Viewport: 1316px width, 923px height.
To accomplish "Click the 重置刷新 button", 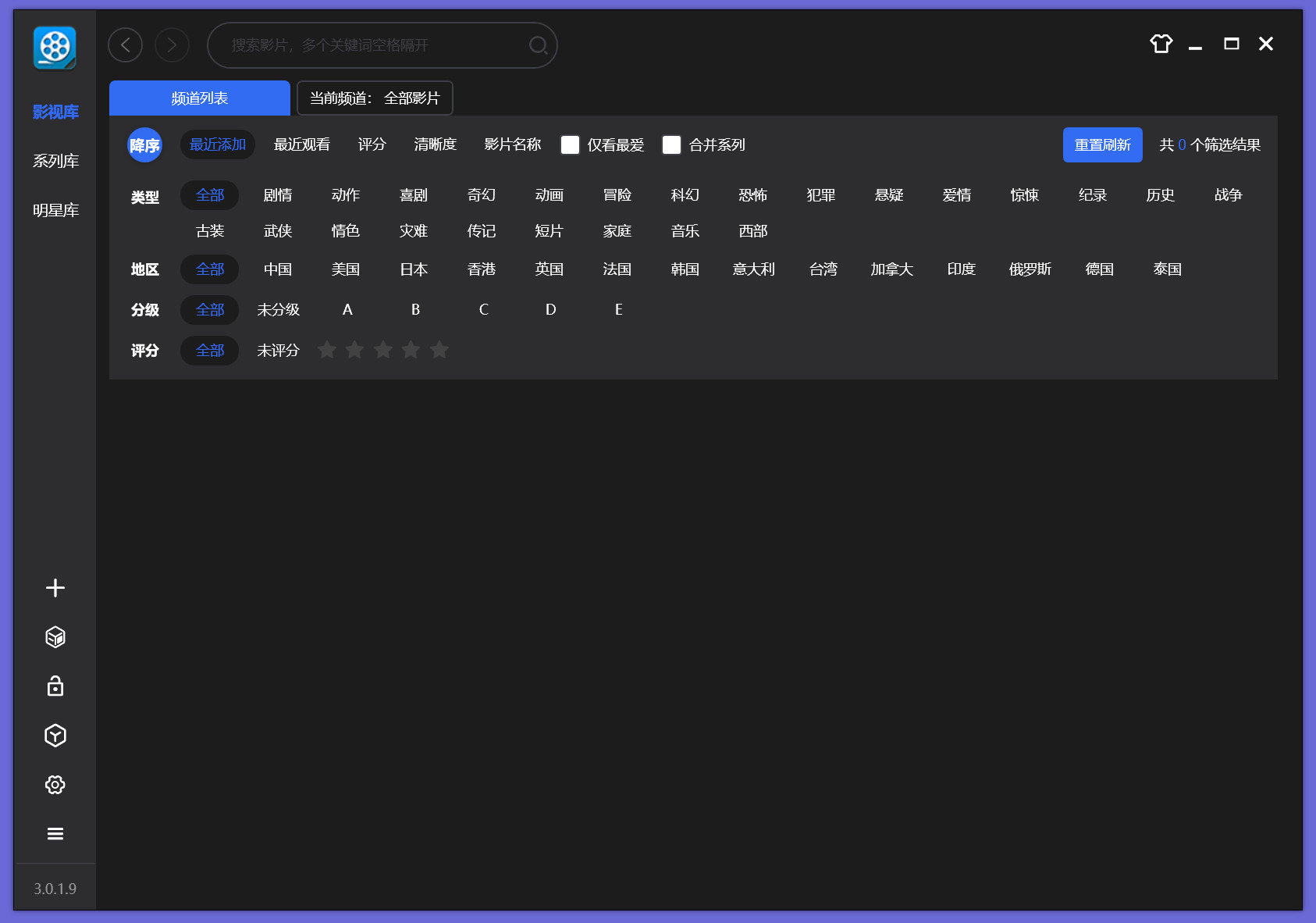I will (x=1102, y=144).
